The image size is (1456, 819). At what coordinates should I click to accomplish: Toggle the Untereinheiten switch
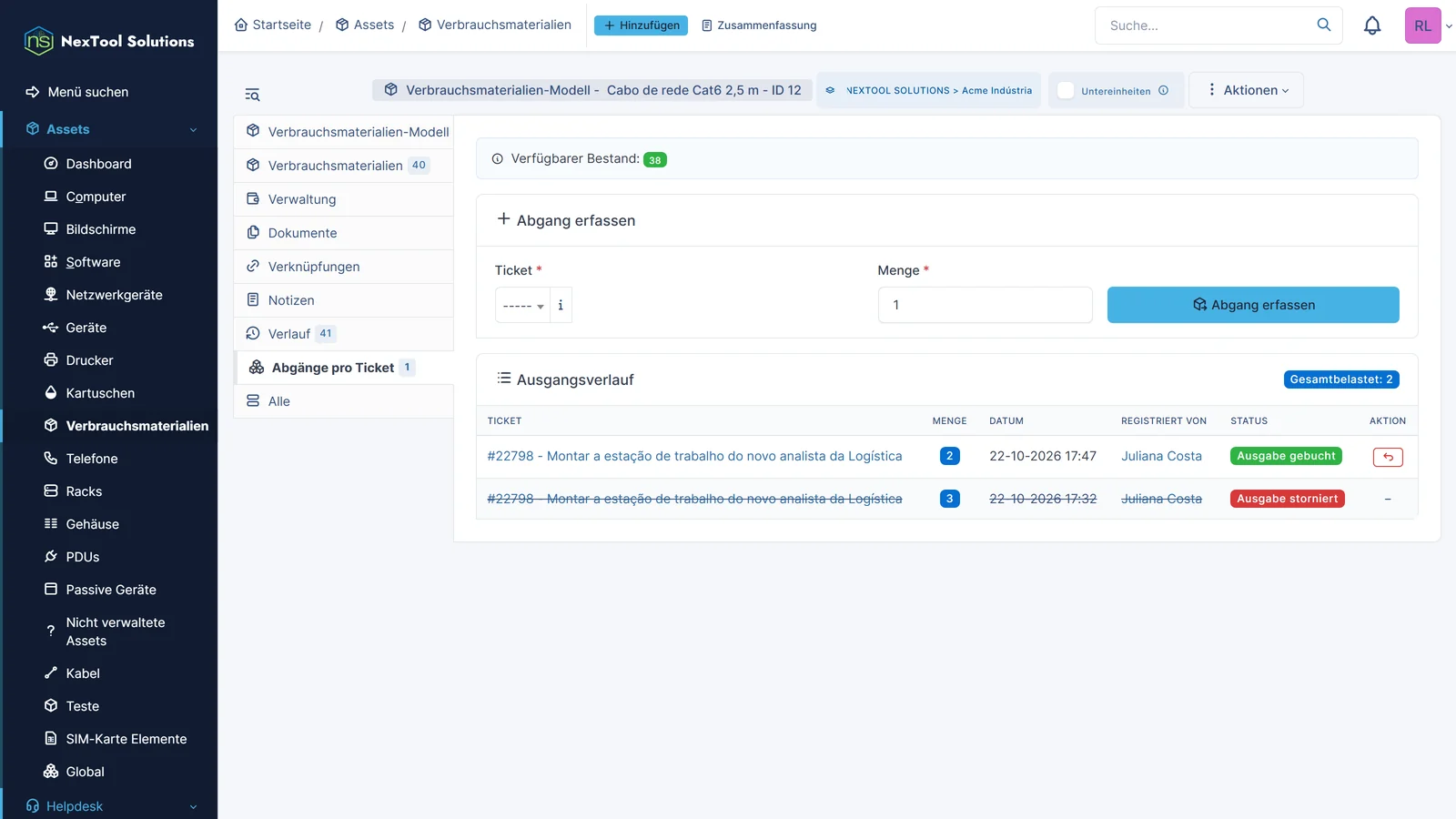1066,90
